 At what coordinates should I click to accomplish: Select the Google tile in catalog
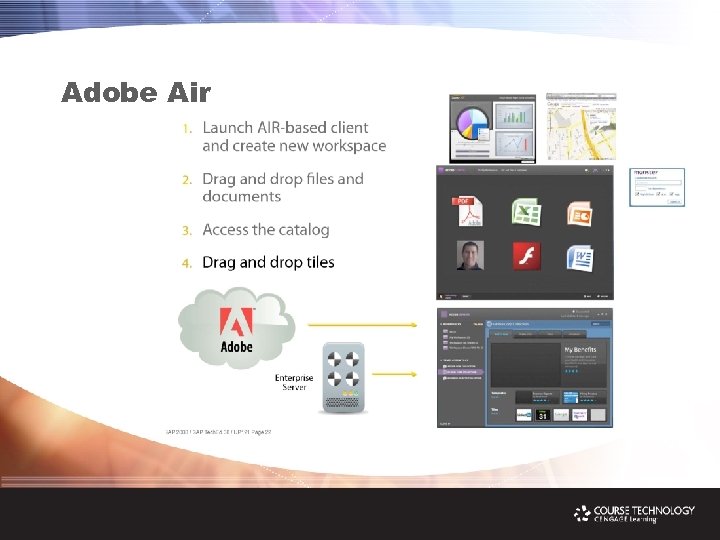pos(561,415)
